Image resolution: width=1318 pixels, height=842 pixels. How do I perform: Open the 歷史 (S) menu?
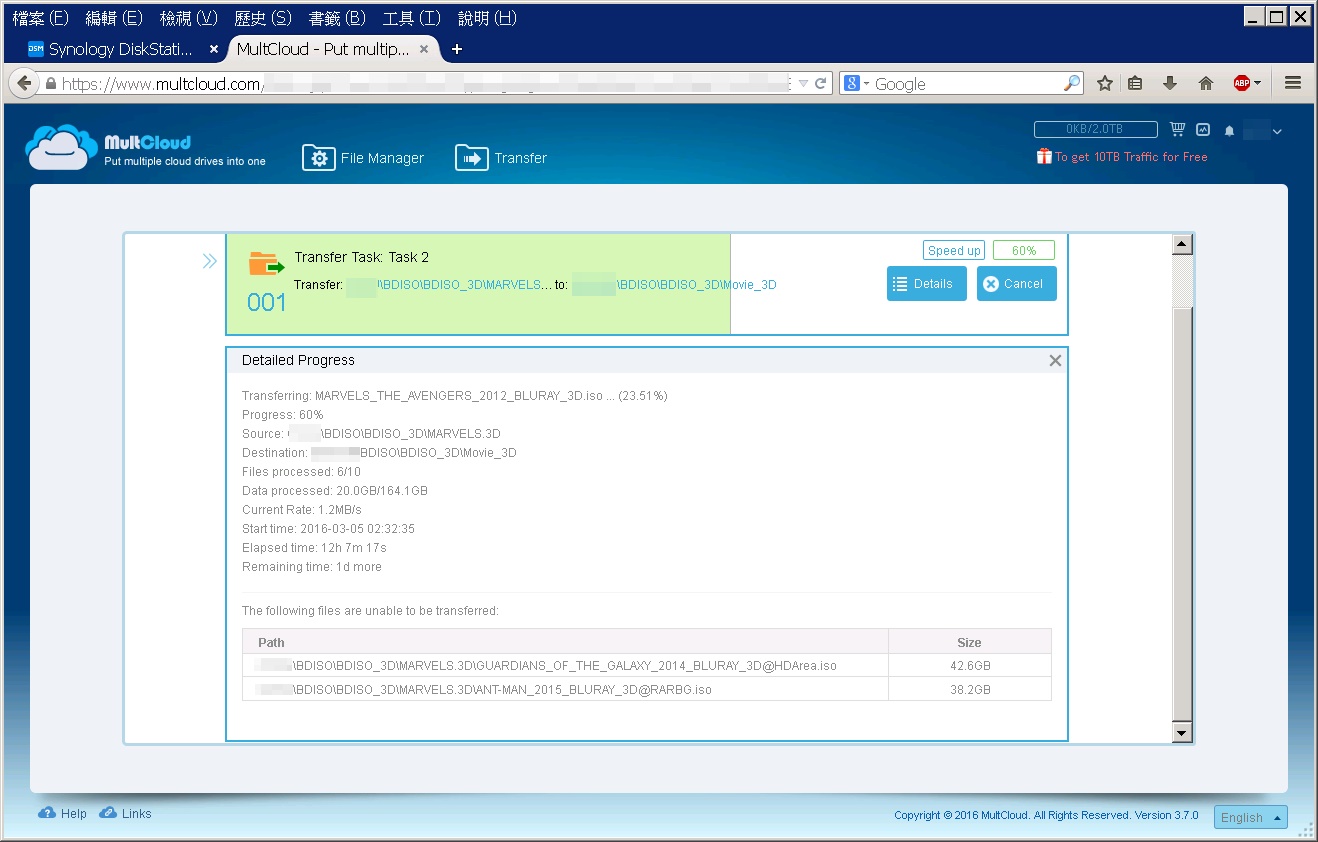tap(262, 18)
